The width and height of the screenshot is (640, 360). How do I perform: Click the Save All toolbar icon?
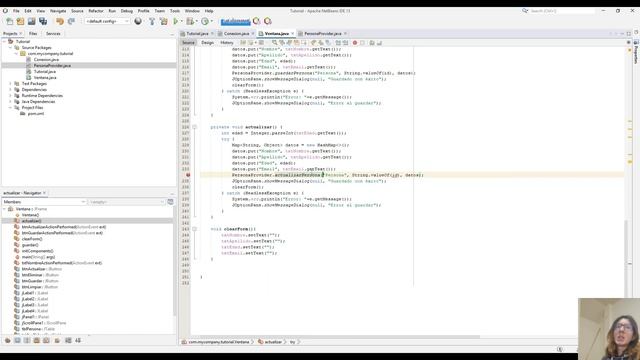(x=43, y=21)
